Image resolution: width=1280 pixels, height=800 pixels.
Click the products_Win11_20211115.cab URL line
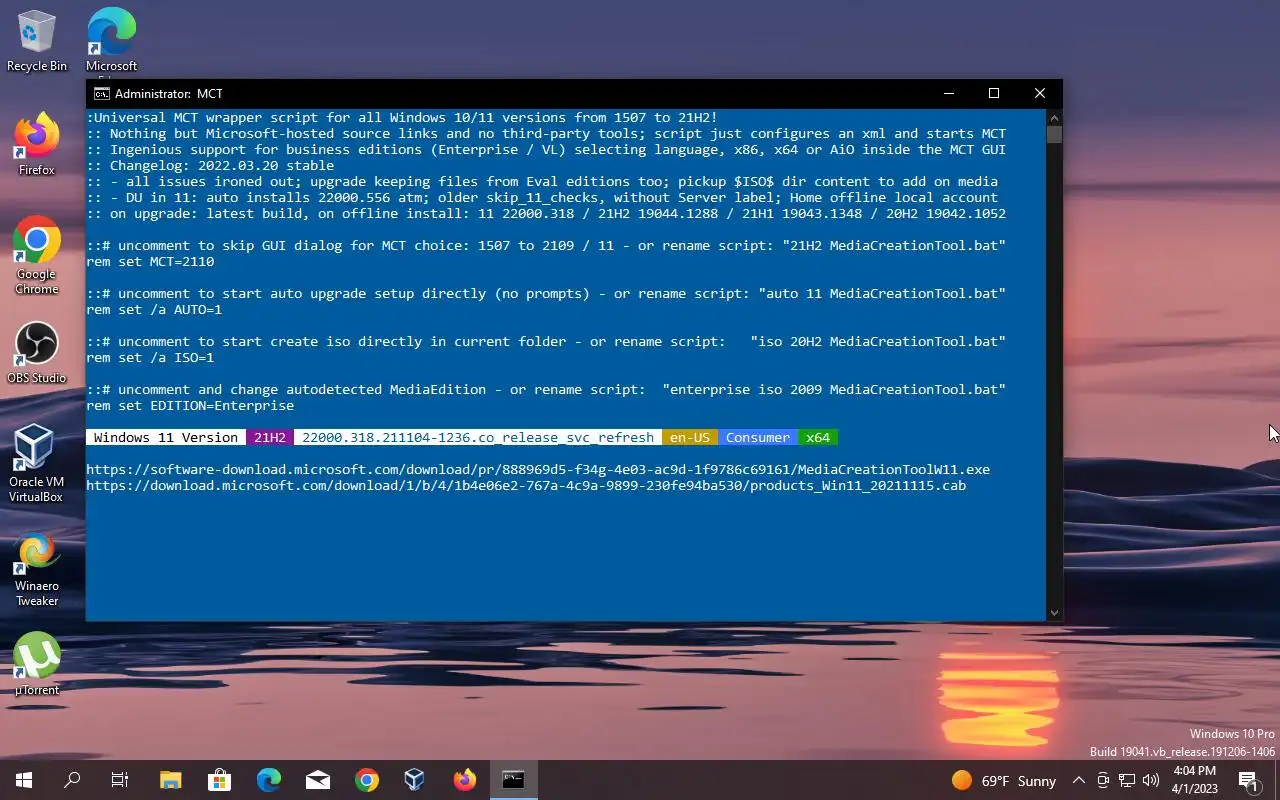[x=526, y=485]
